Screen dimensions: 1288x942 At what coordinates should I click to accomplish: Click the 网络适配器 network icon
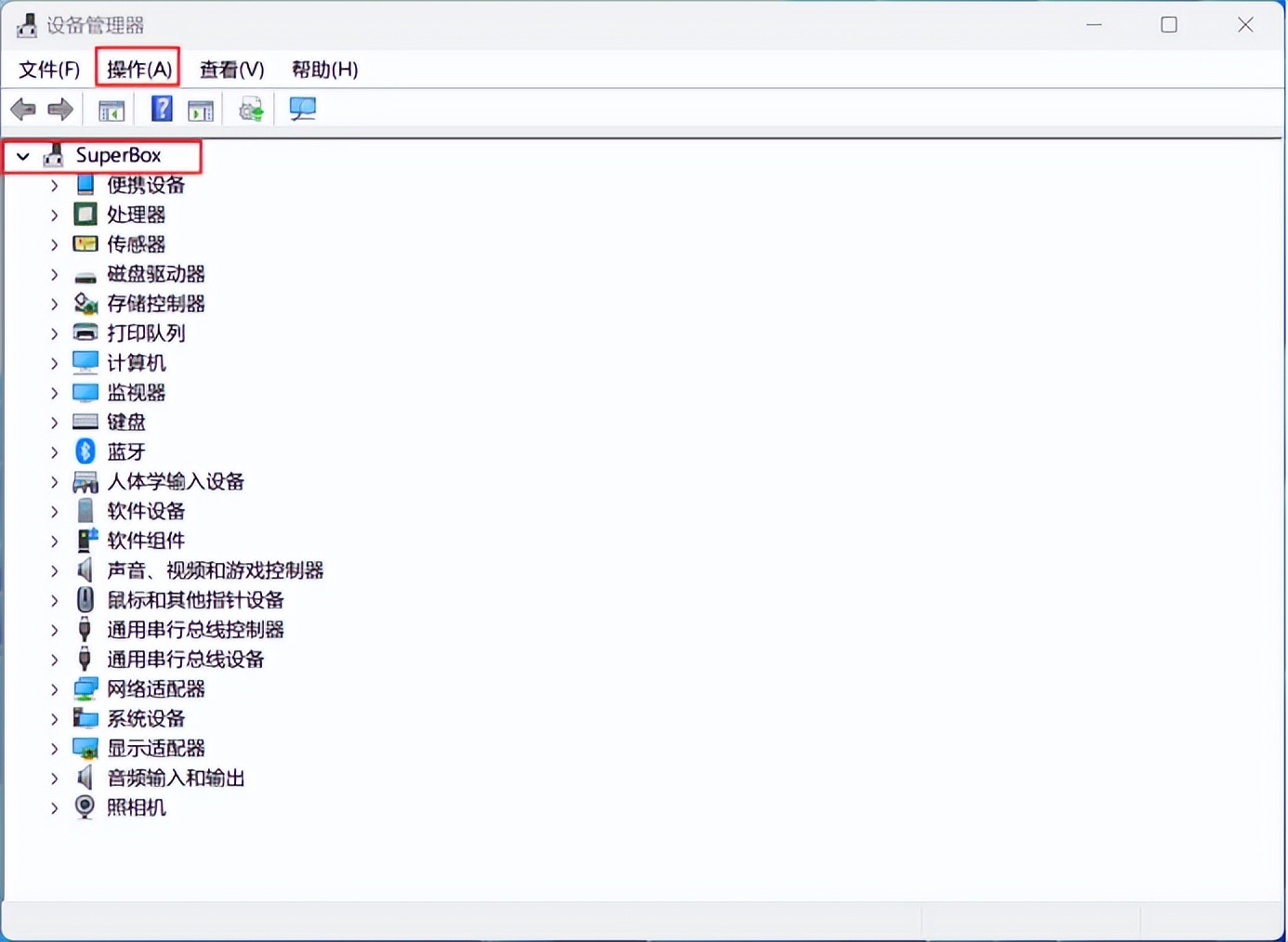coord(85,688)
